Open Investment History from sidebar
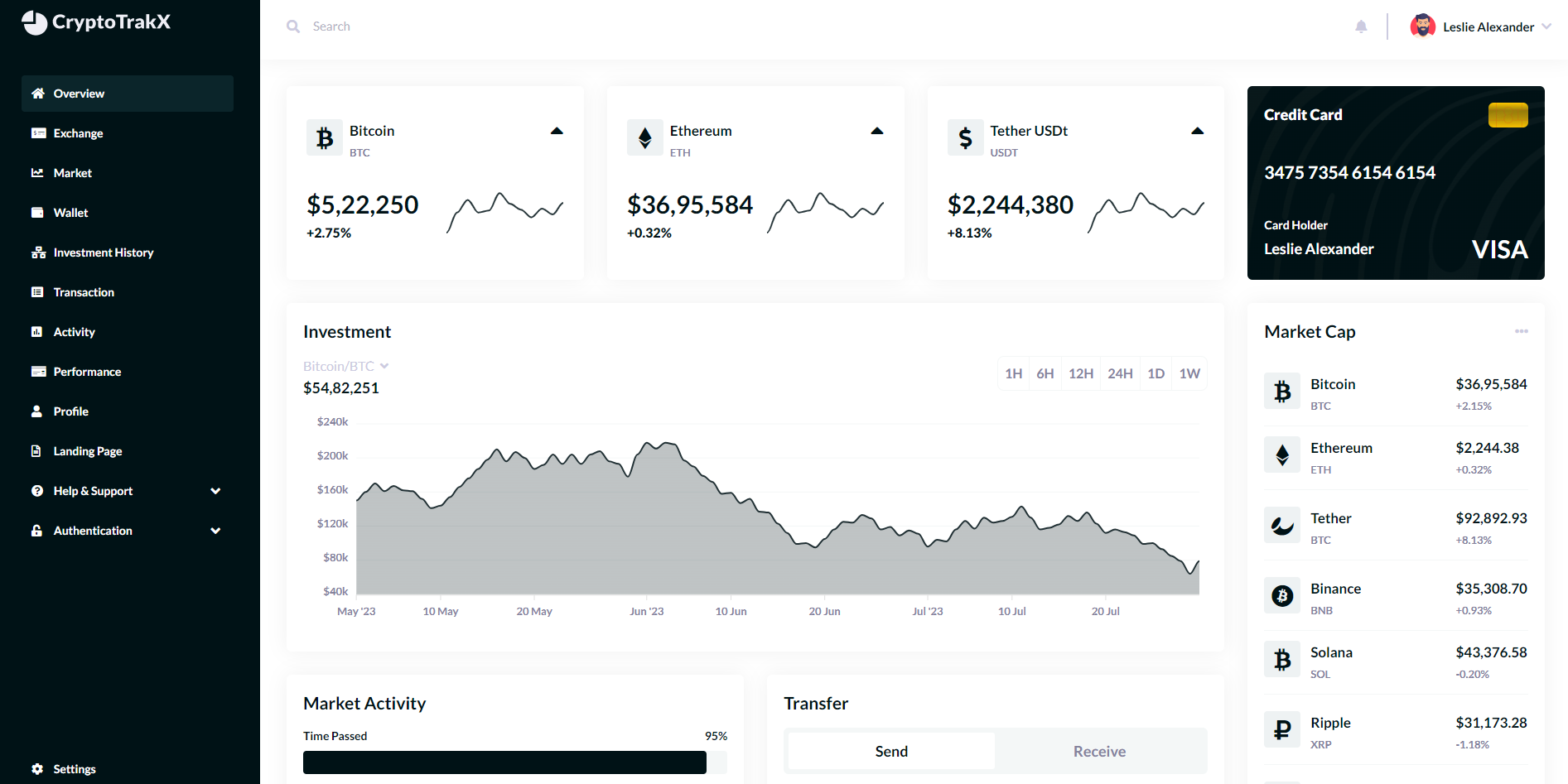Viewport: 1568px width, 784px height. pos(103,252)
